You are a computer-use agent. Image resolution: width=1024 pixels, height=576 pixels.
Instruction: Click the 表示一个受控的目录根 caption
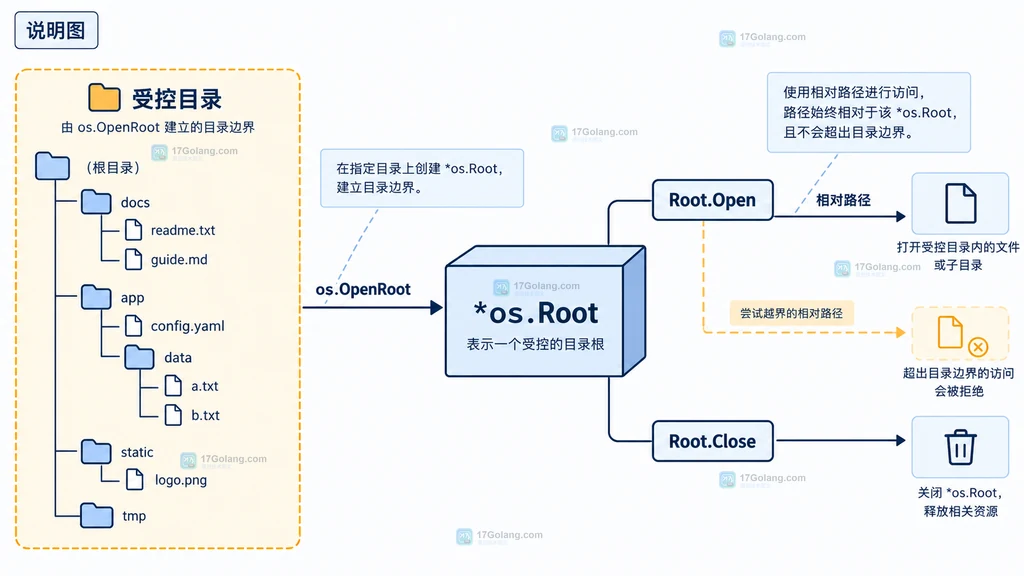click(x=535, y=344)
